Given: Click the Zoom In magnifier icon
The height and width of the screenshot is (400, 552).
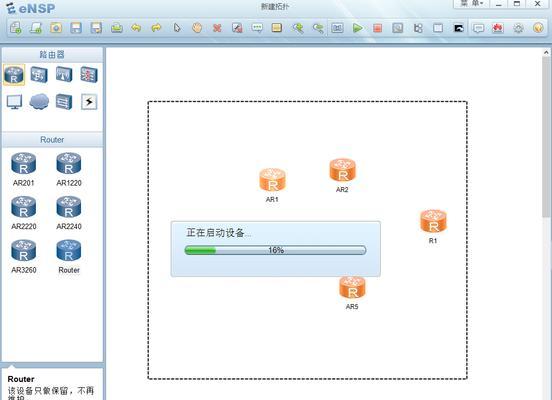Looking at the screenshot, I should tap(297, 28).
